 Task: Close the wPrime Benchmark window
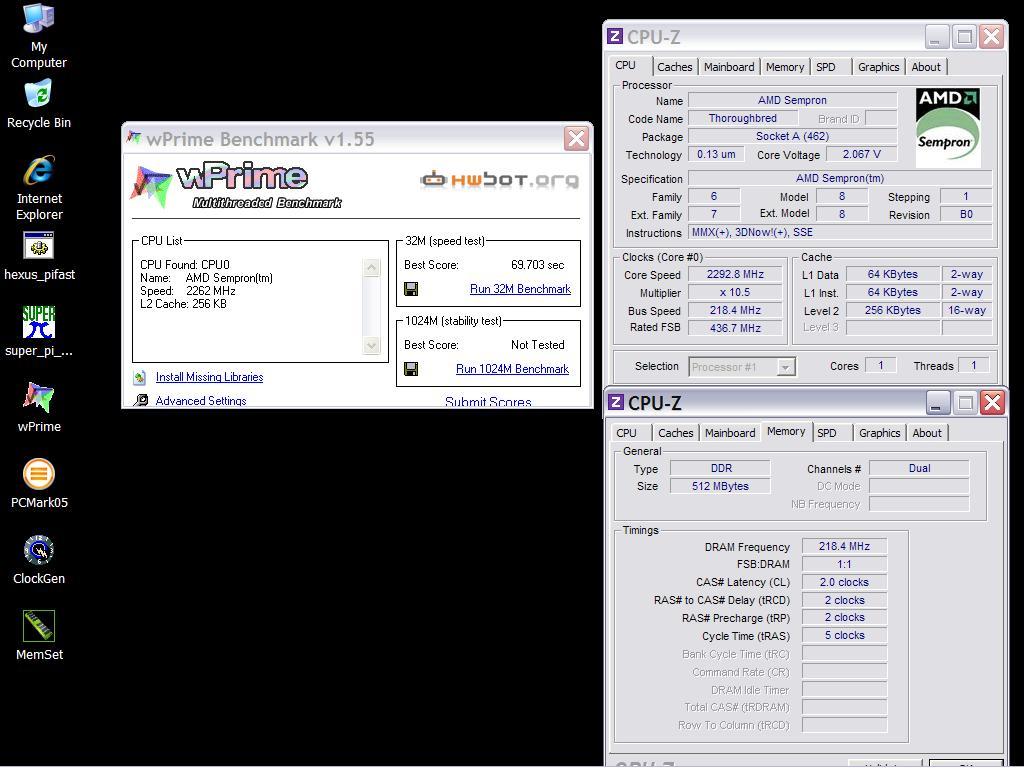tap(576, 138)
